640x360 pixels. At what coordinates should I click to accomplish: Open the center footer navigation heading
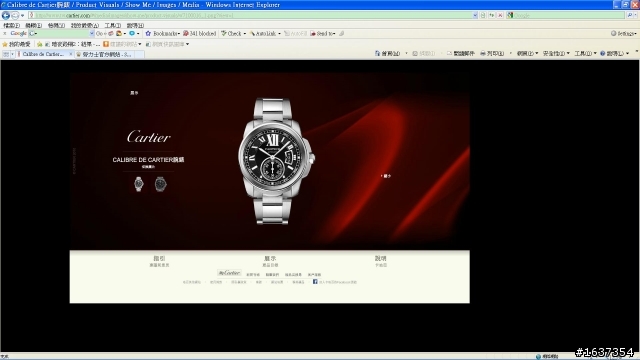pyautogui.click(x=270, y=258)
